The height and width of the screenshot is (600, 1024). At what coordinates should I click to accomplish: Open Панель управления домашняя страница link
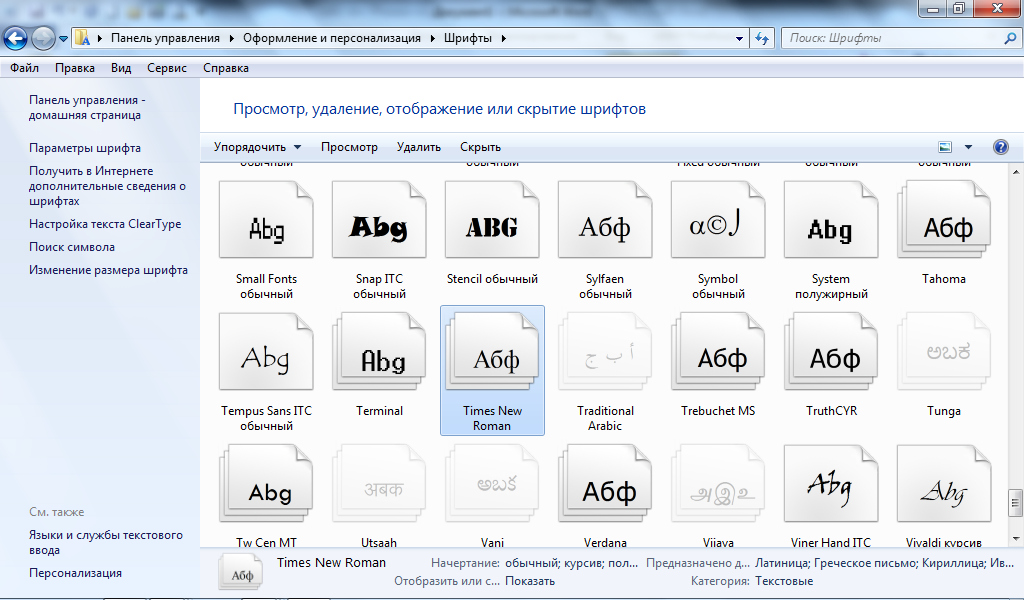(87, 108)
